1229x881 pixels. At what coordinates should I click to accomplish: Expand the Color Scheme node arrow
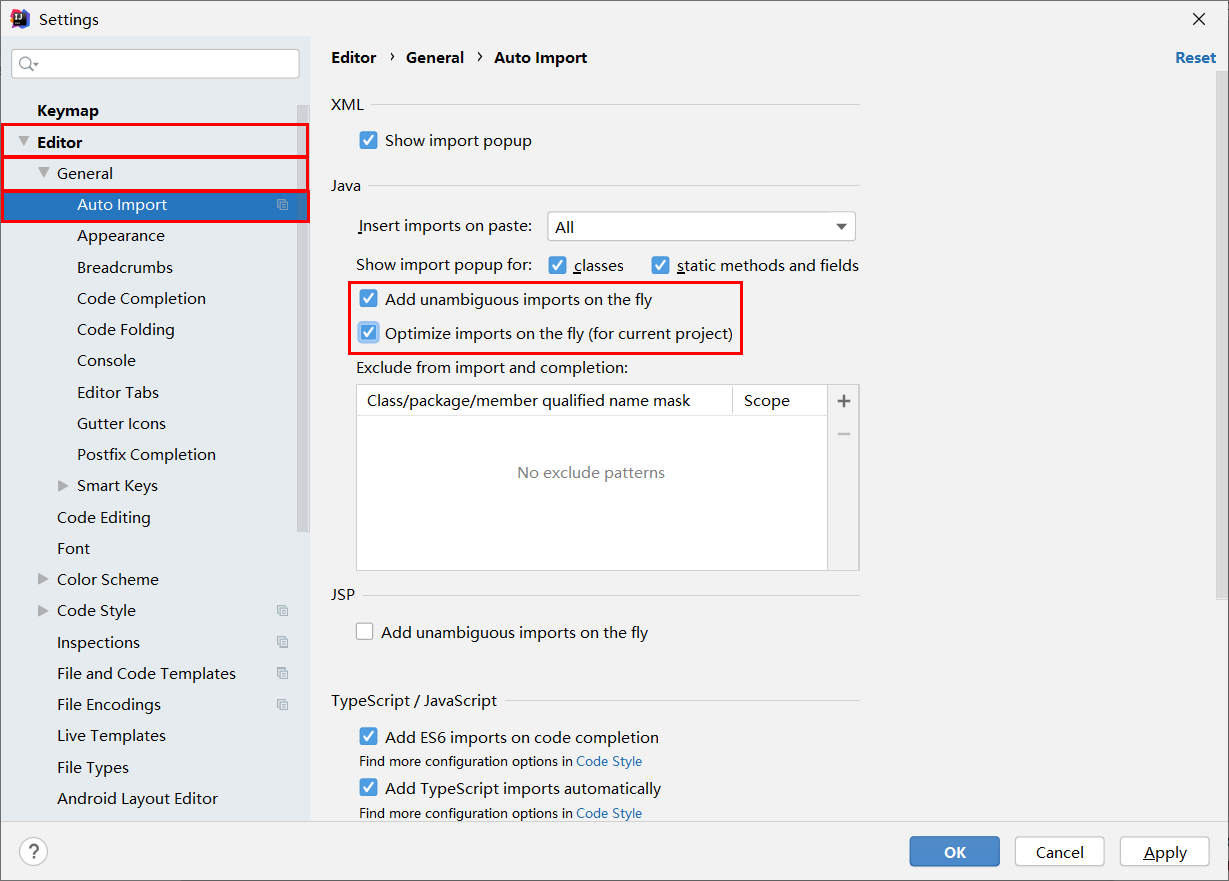click(x=43, y=579)
